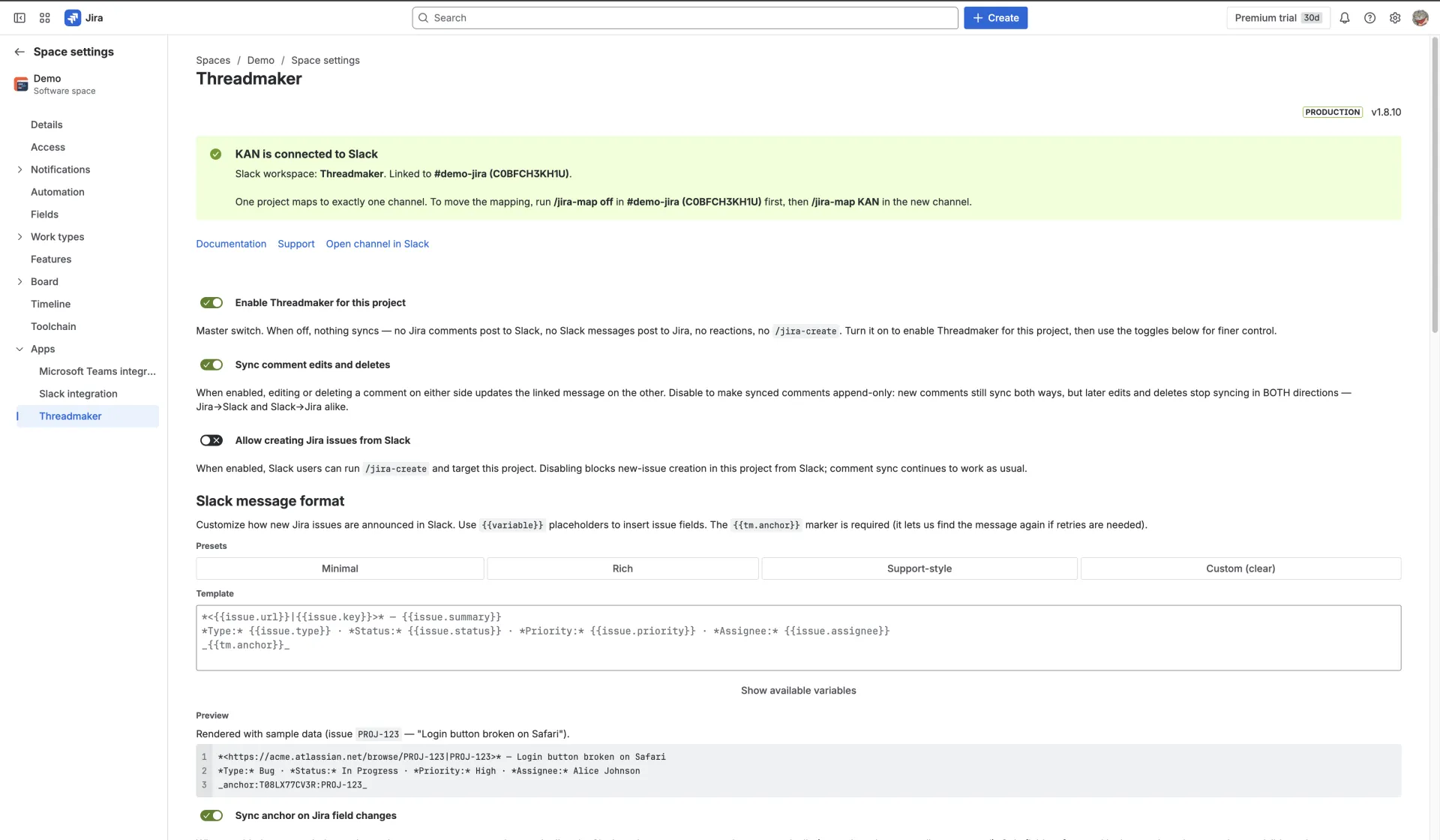Screen dimensions: 1440x840
Task: Toggle Sync anchor on Jira field changes
Action: [211, 815]
